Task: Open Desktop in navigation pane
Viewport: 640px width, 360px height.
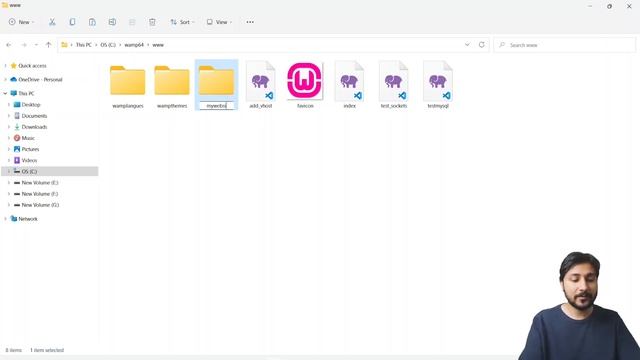Action: coord(31,105)
